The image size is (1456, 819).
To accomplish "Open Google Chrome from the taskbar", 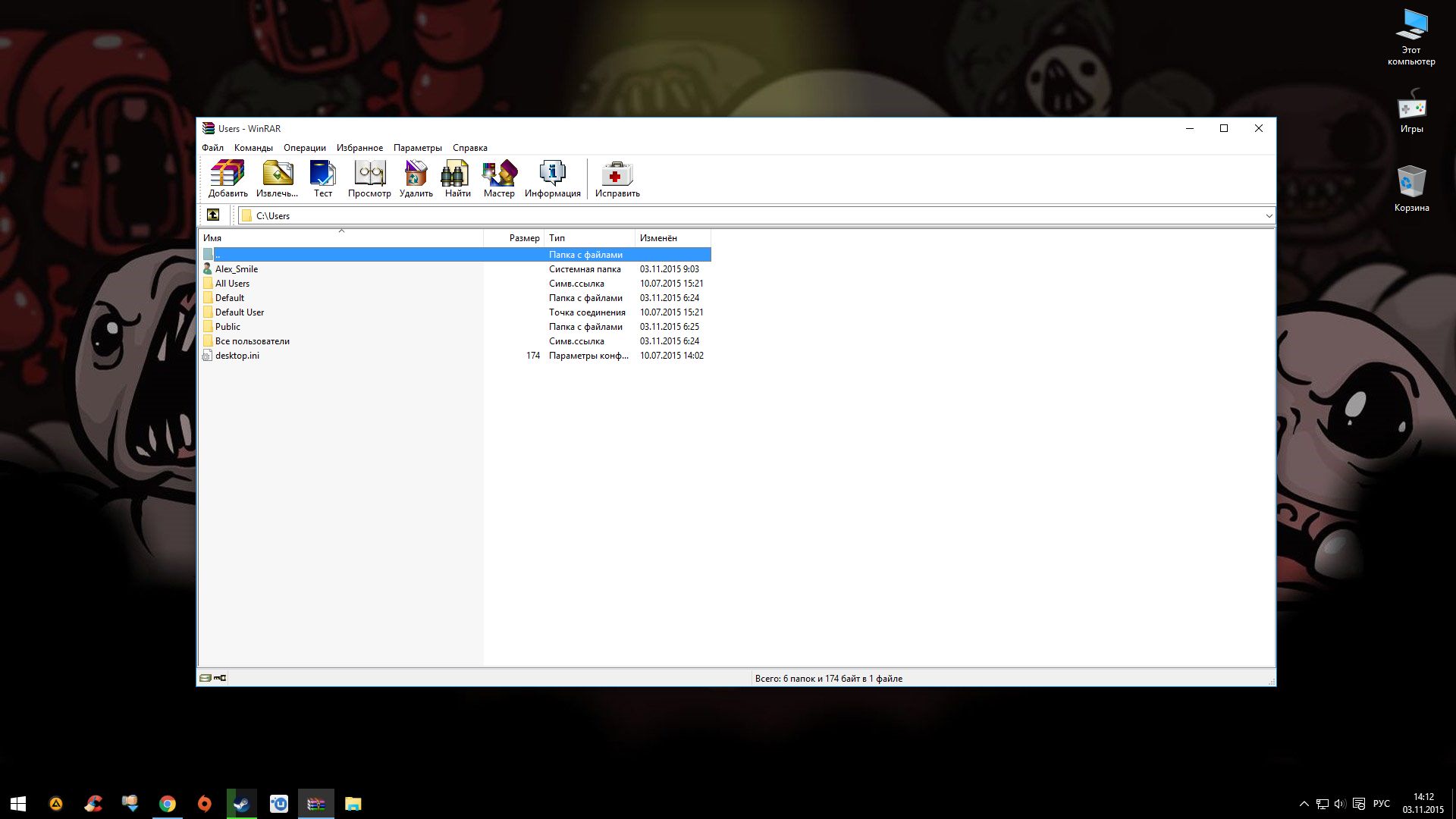I will (167, 804).
